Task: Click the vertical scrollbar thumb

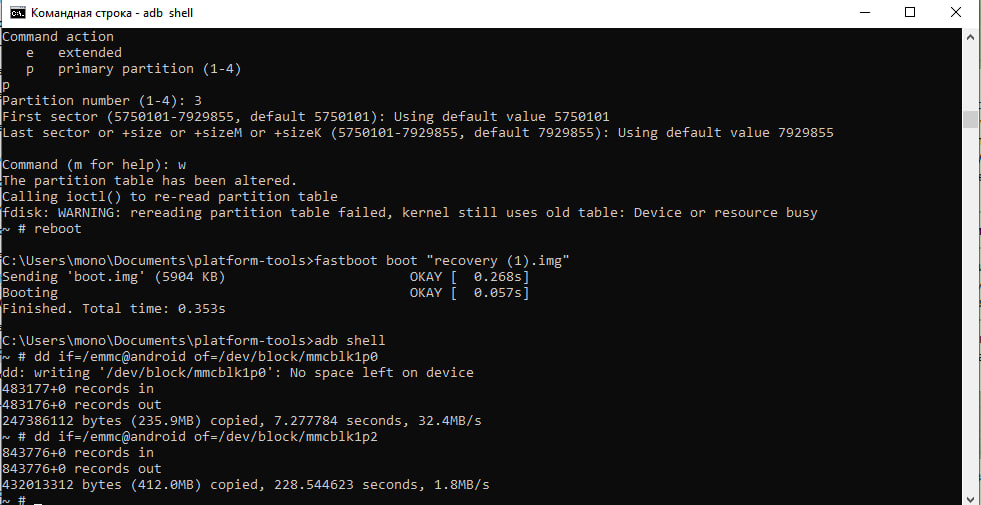Action: [x=970, y=119]
